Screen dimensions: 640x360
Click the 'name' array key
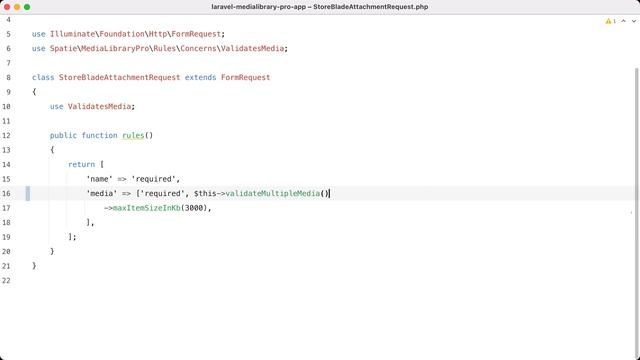[x=99, y=179]
